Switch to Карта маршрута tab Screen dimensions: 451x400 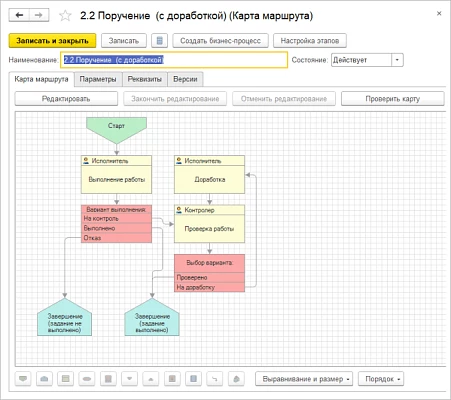point(41,79)
